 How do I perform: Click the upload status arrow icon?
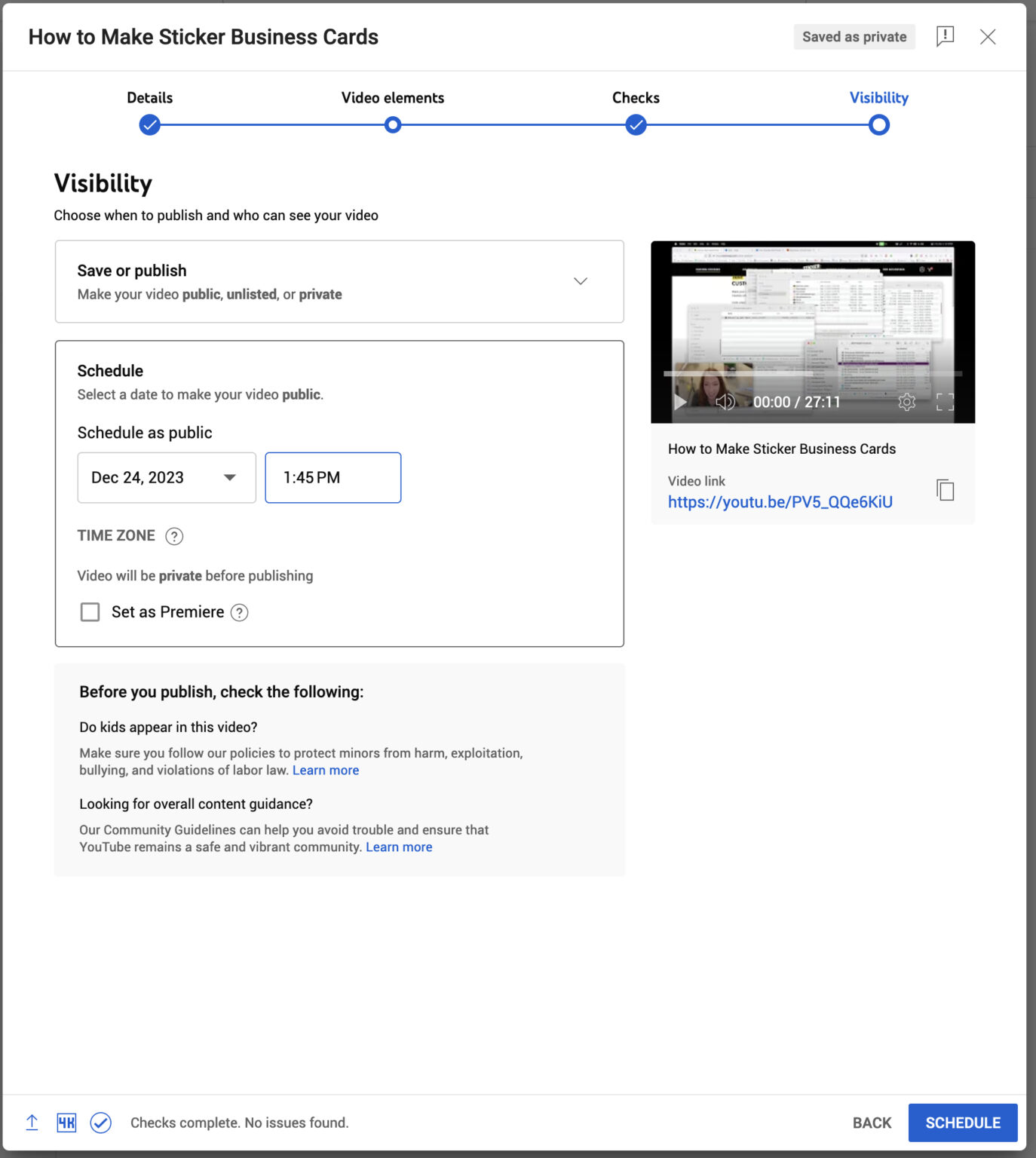[x=32, y=1123]
